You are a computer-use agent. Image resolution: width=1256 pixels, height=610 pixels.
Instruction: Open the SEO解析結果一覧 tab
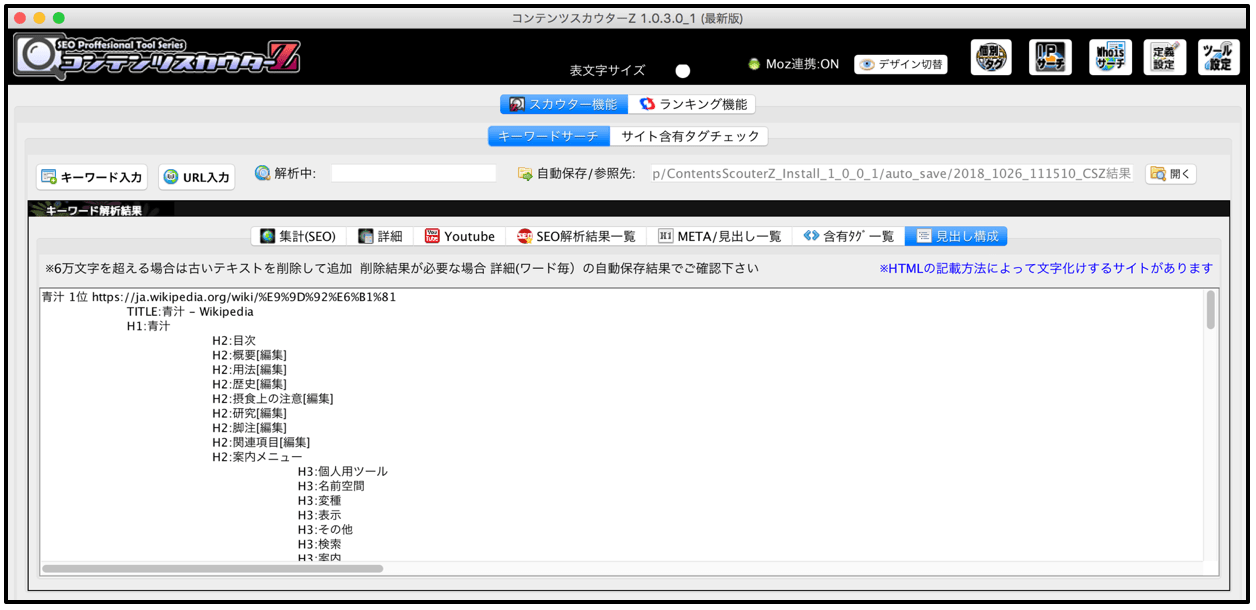point(576,236)
